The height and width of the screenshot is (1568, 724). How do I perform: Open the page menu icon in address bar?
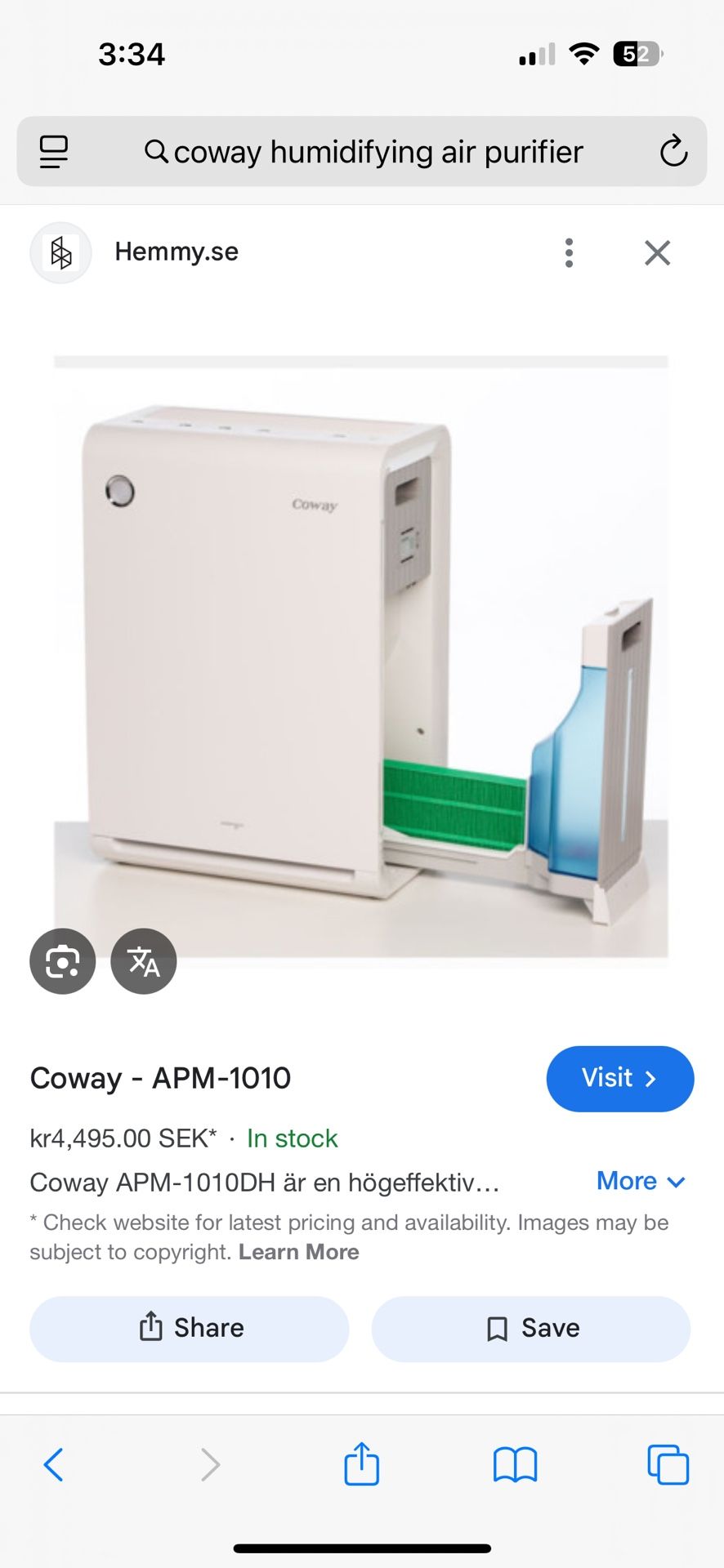pos(54,152)
